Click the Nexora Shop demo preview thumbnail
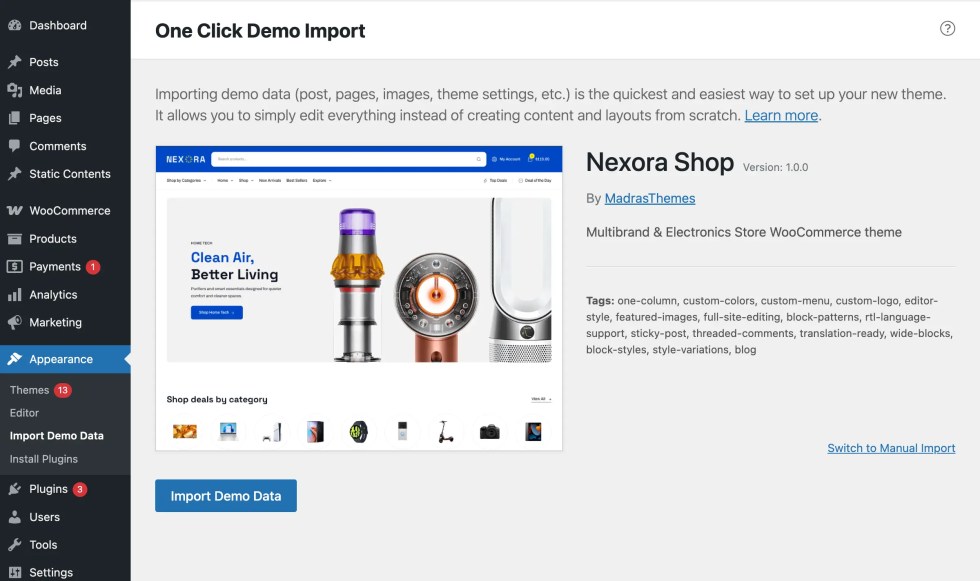The image size is (980, 581). pos(359,298)
